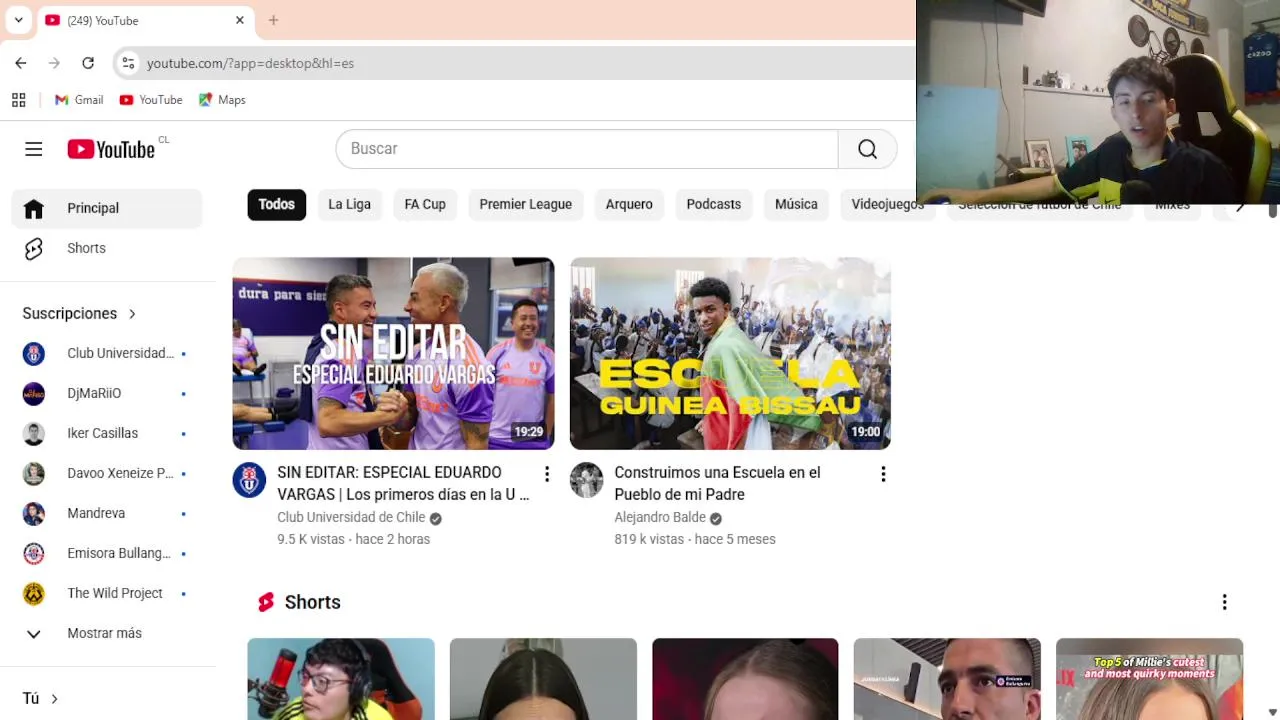Screen dimensions: 1280x720
Task: Open the YouTube hamburger guide menu
Action: tap(33, 149)
